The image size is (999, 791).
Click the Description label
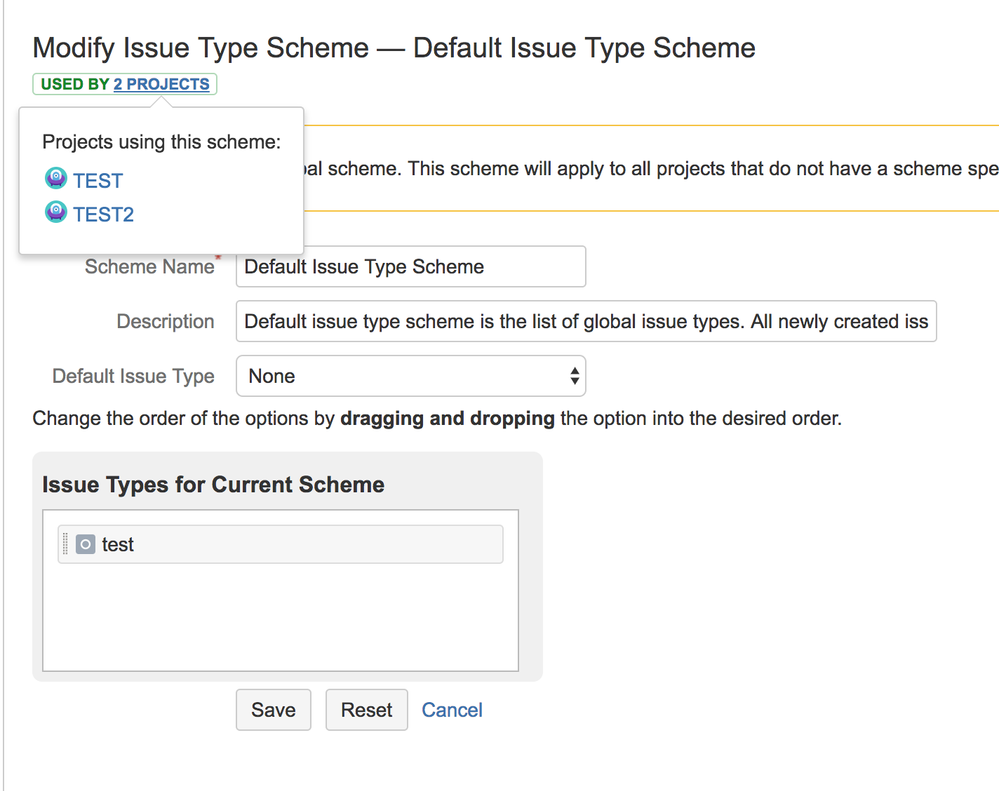click(165, 322)
